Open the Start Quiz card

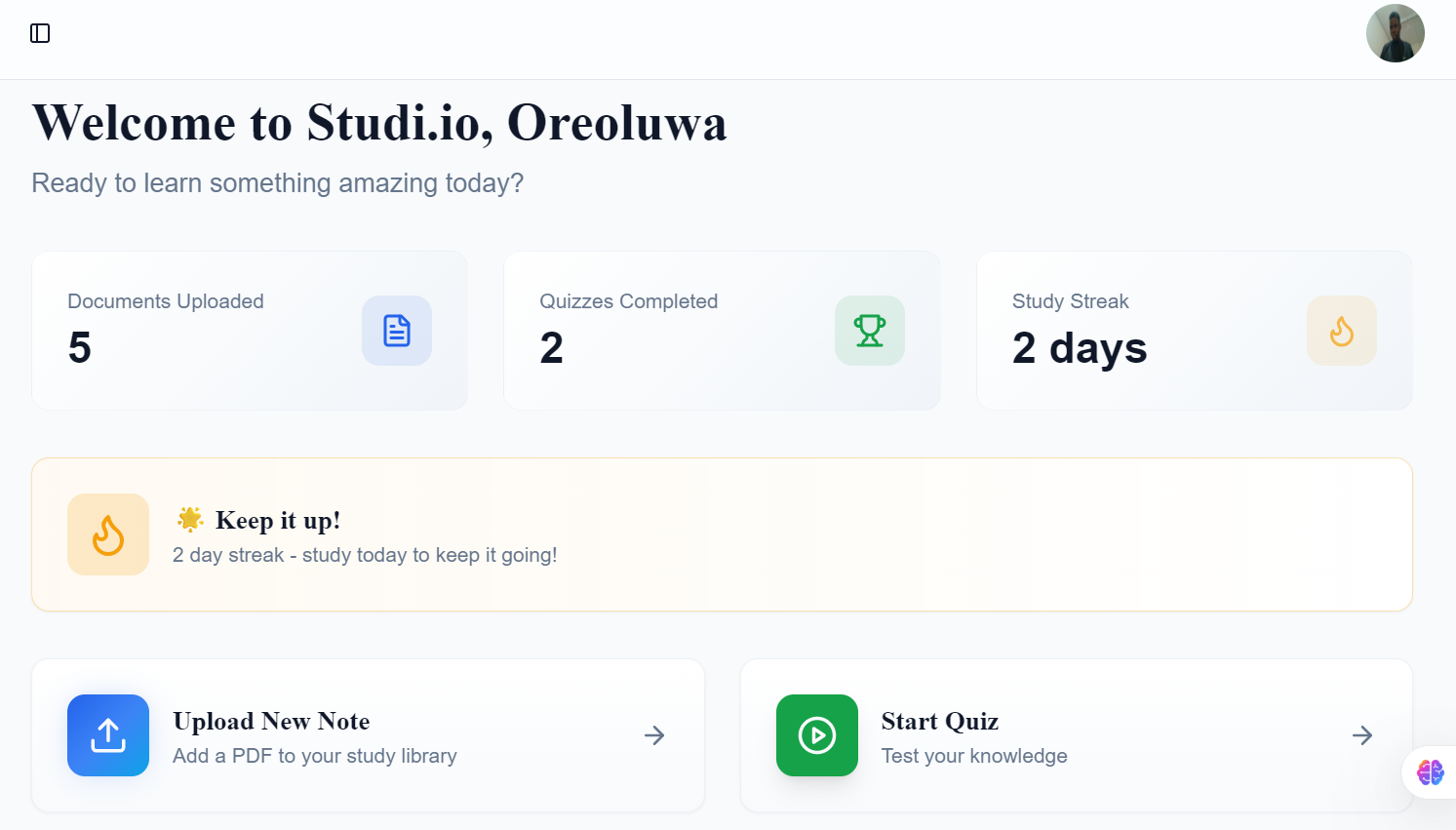click(1077, 735)
